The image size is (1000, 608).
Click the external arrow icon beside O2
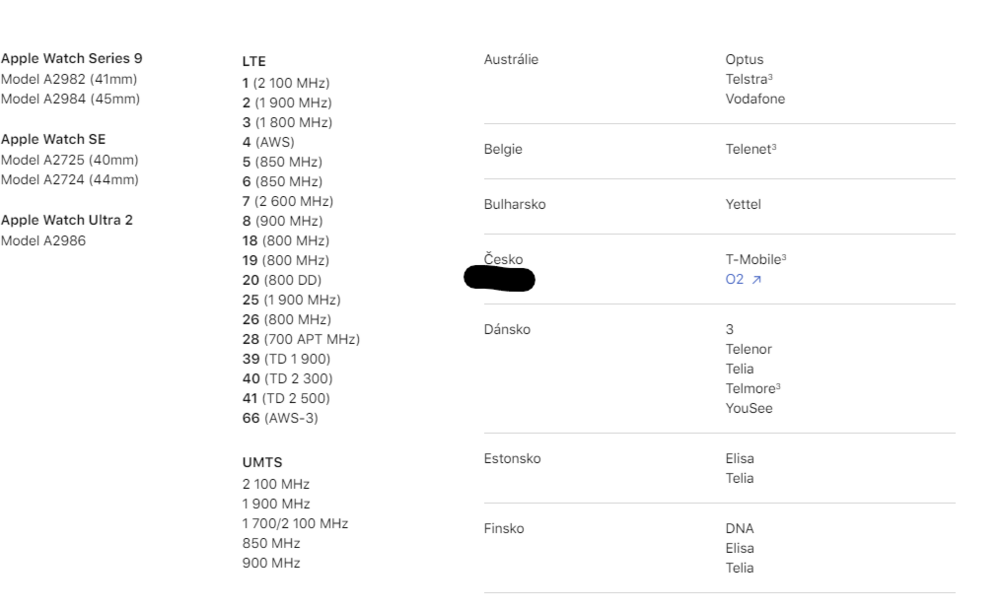(x=757, y=280)
